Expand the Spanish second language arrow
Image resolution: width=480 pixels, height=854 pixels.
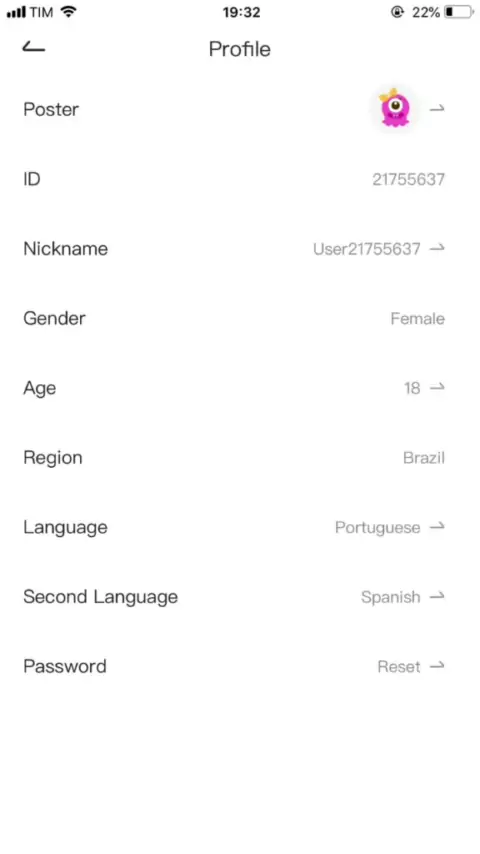click(x=437, y=597)
